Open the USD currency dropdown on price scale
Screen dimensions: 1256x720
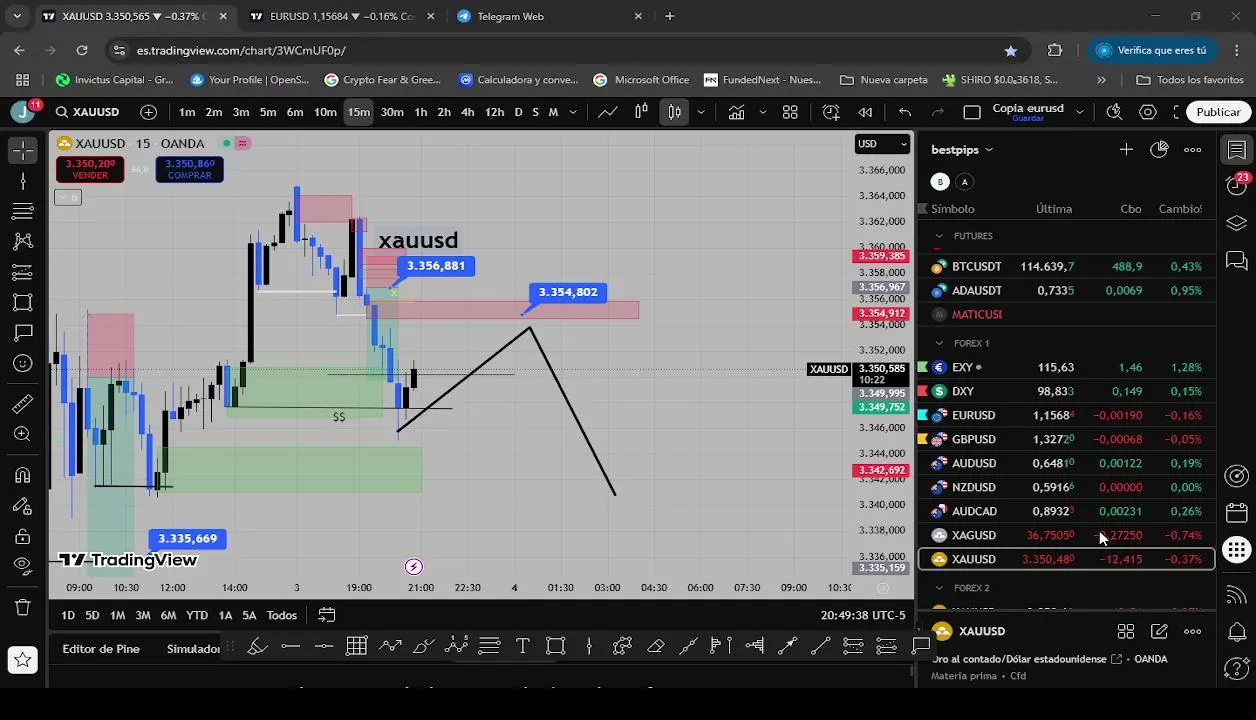pyautogui.click(x=883, y=144)
